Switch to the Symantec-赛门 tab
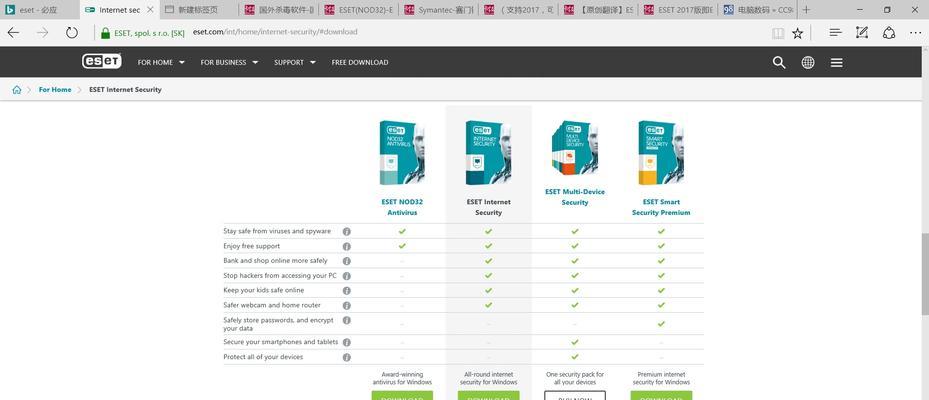 (439, 10)
